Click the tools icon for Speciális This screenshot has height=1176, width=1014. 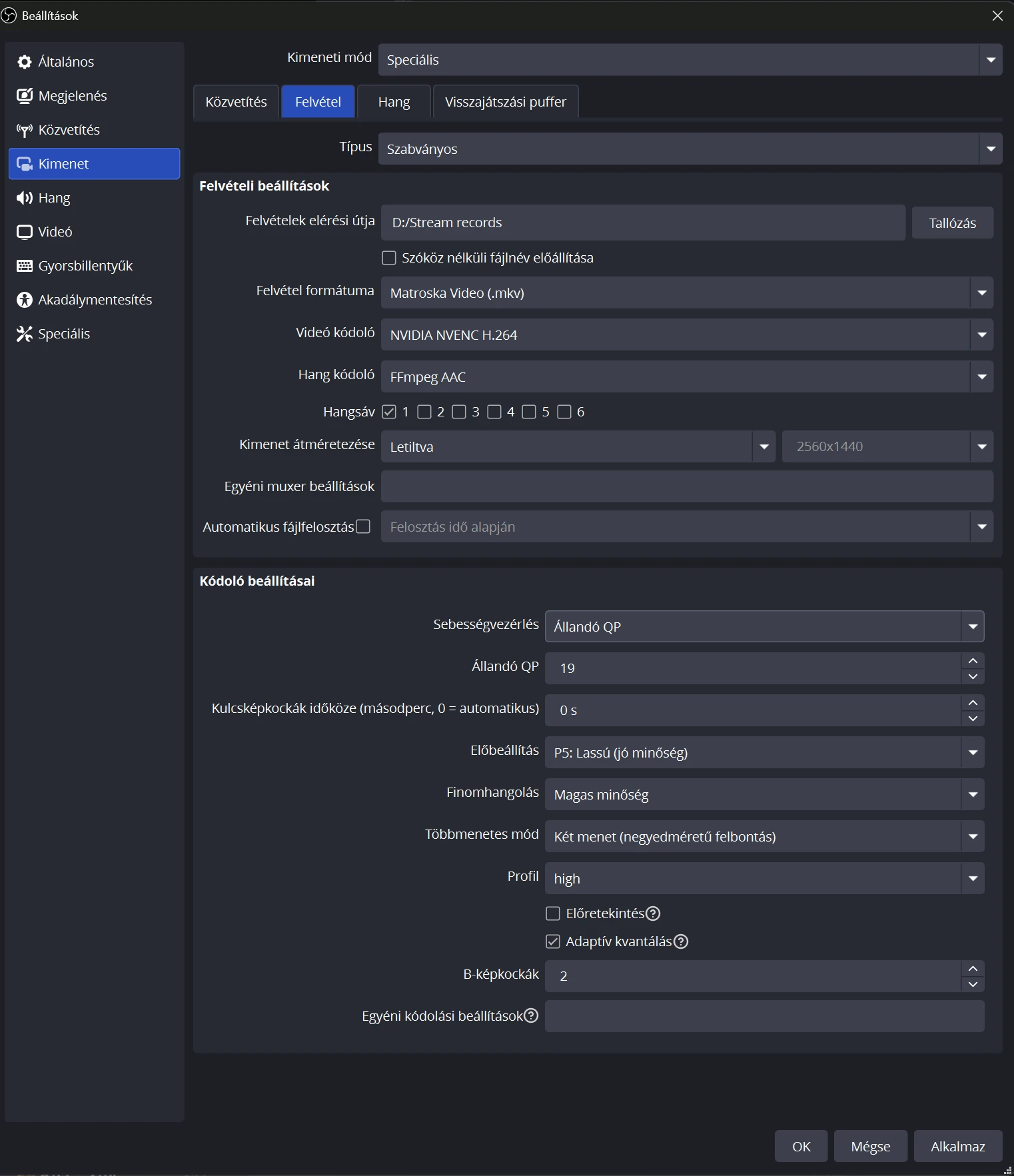pyautogui.click(x=25, y=334)
